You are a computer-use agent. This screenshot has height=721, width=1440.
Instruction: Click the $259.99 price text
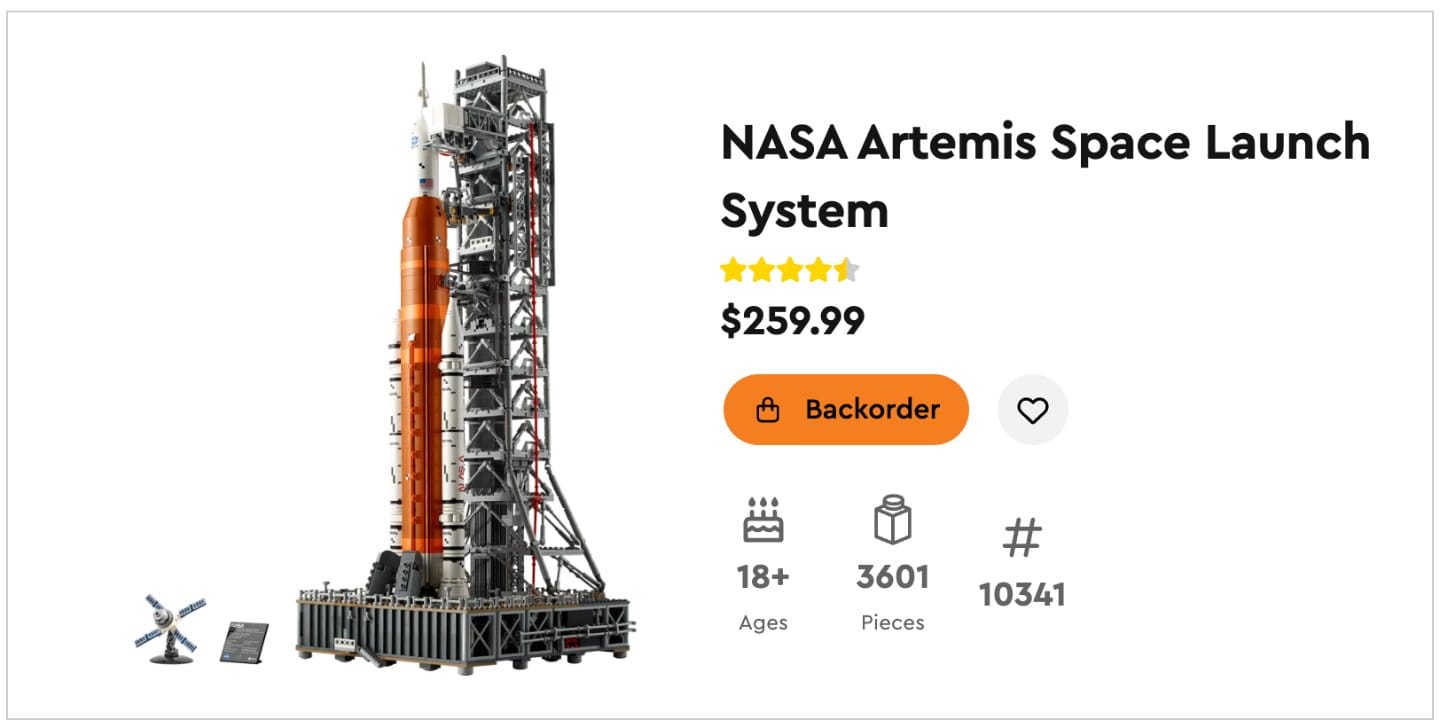795,321
